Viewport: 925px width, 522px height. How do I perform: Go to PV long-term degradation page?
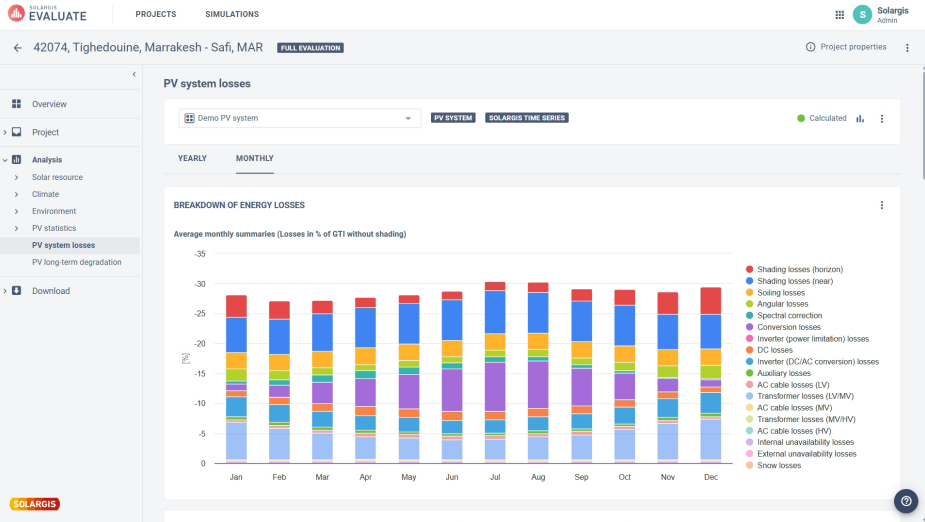pyautogui.click(x=76, y=262)
